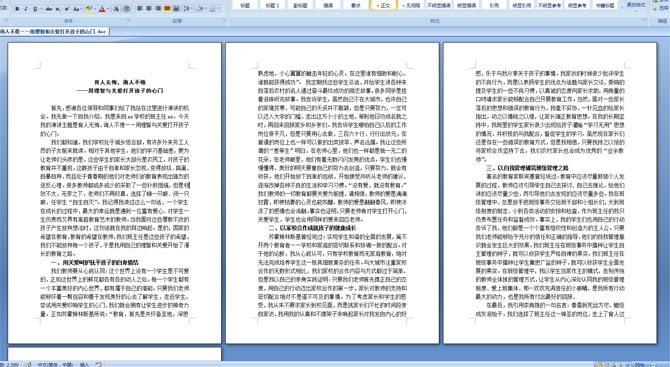This screenshot has height=367, width=670.
Task: Open highlight color dropdown arrow
Action: pos(95,9)
